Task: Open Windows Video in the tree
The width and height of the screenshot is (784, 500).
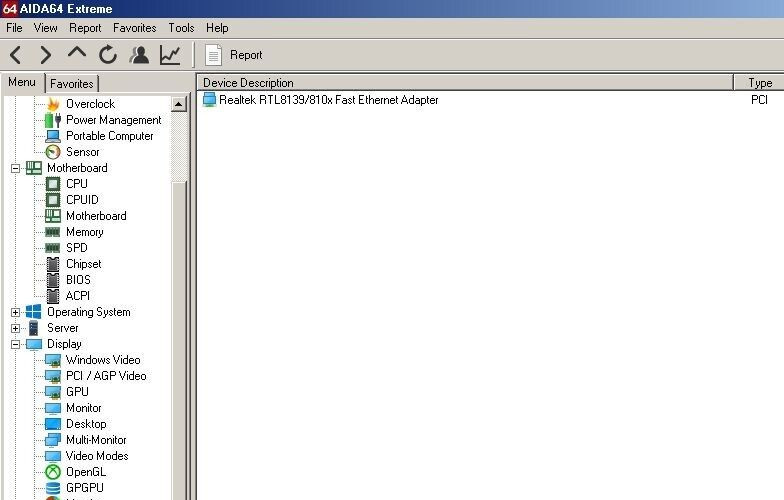Action: tap(103, 360)
